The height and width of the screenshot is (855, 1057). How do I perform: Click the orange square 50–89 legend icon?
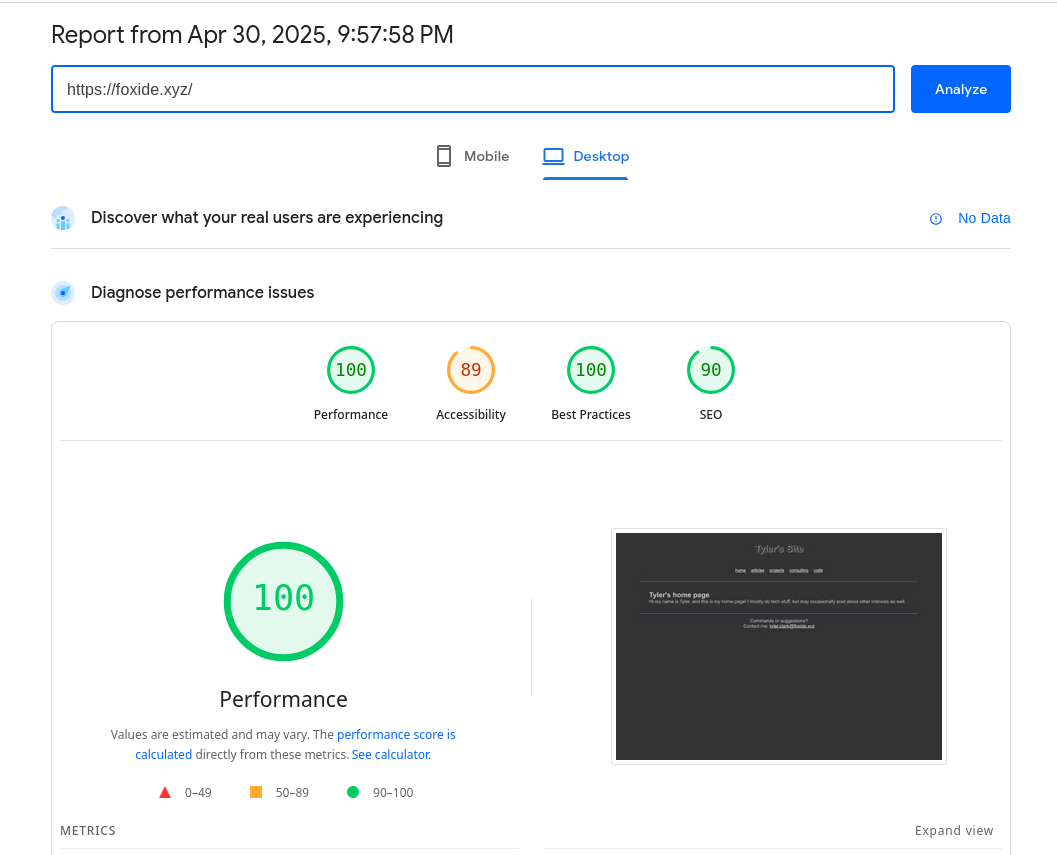(x=255, y=792)
